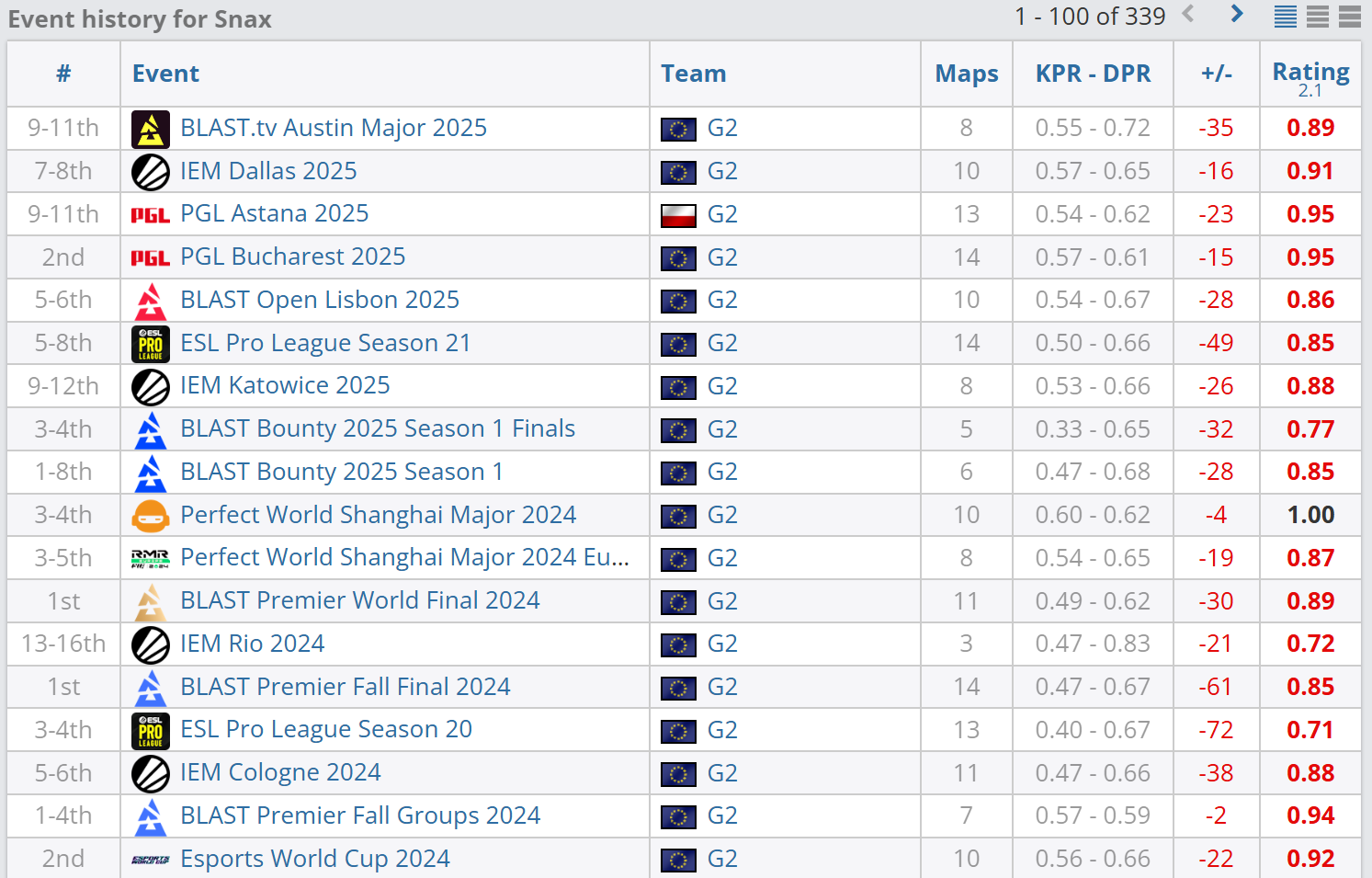Open IEM Cologne 2024 event link
The width and height of the screenshot is (1372, 878).
pyautogui.click(x=280, y=772)
